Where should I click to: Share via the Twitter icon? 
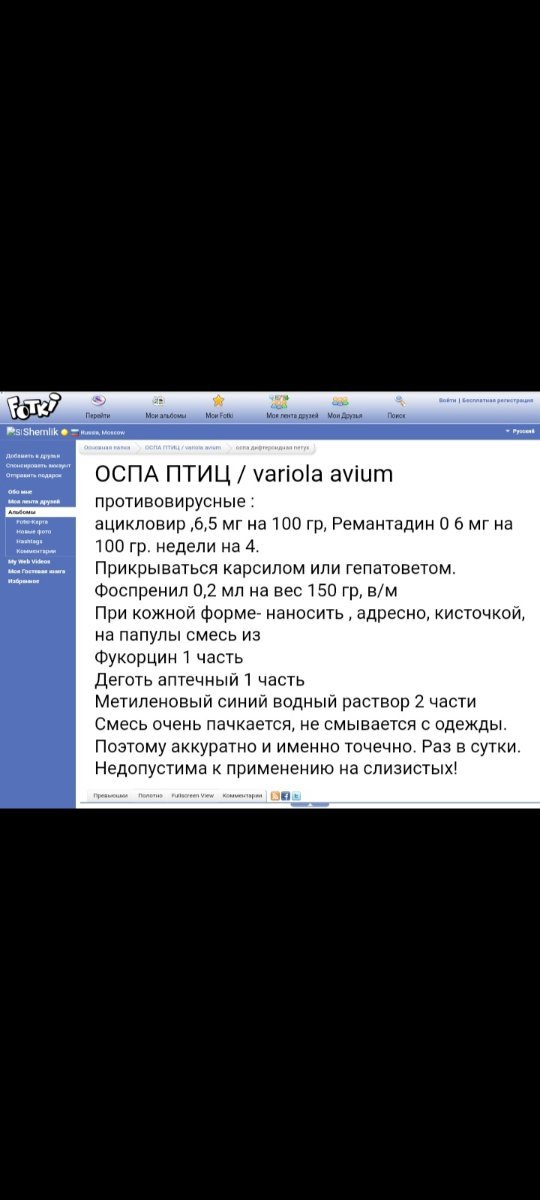click(x=296, y=795)
